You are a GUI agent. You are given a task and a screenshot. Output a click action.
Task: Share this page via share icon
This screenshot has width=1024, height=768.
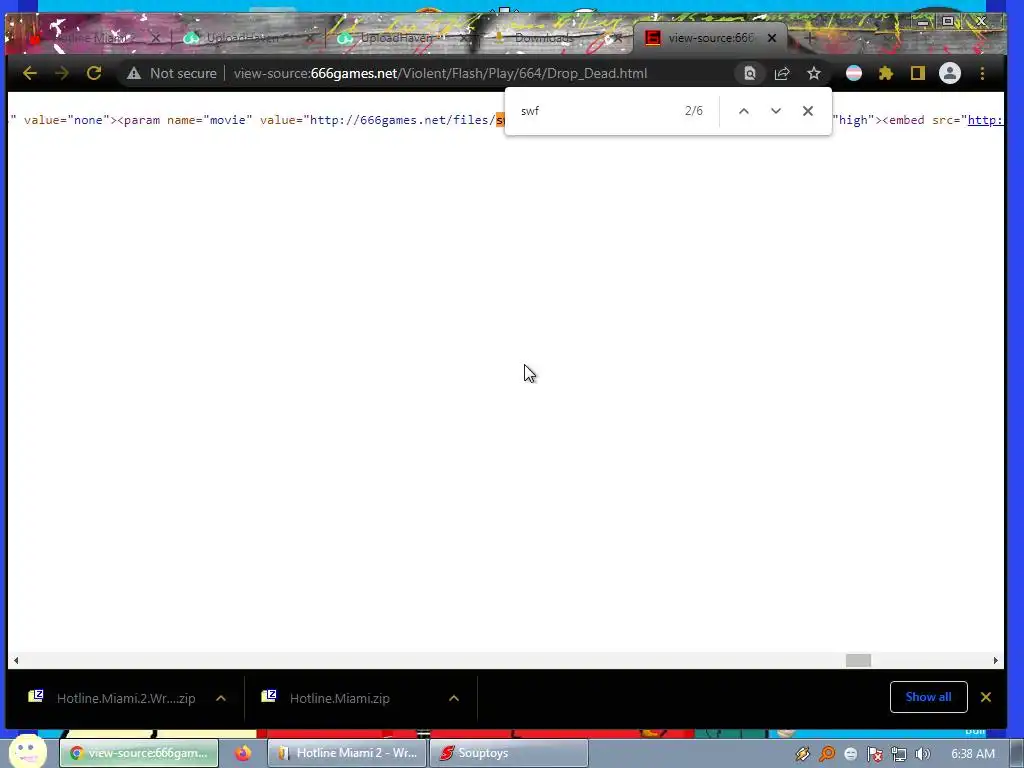point(782,73)
